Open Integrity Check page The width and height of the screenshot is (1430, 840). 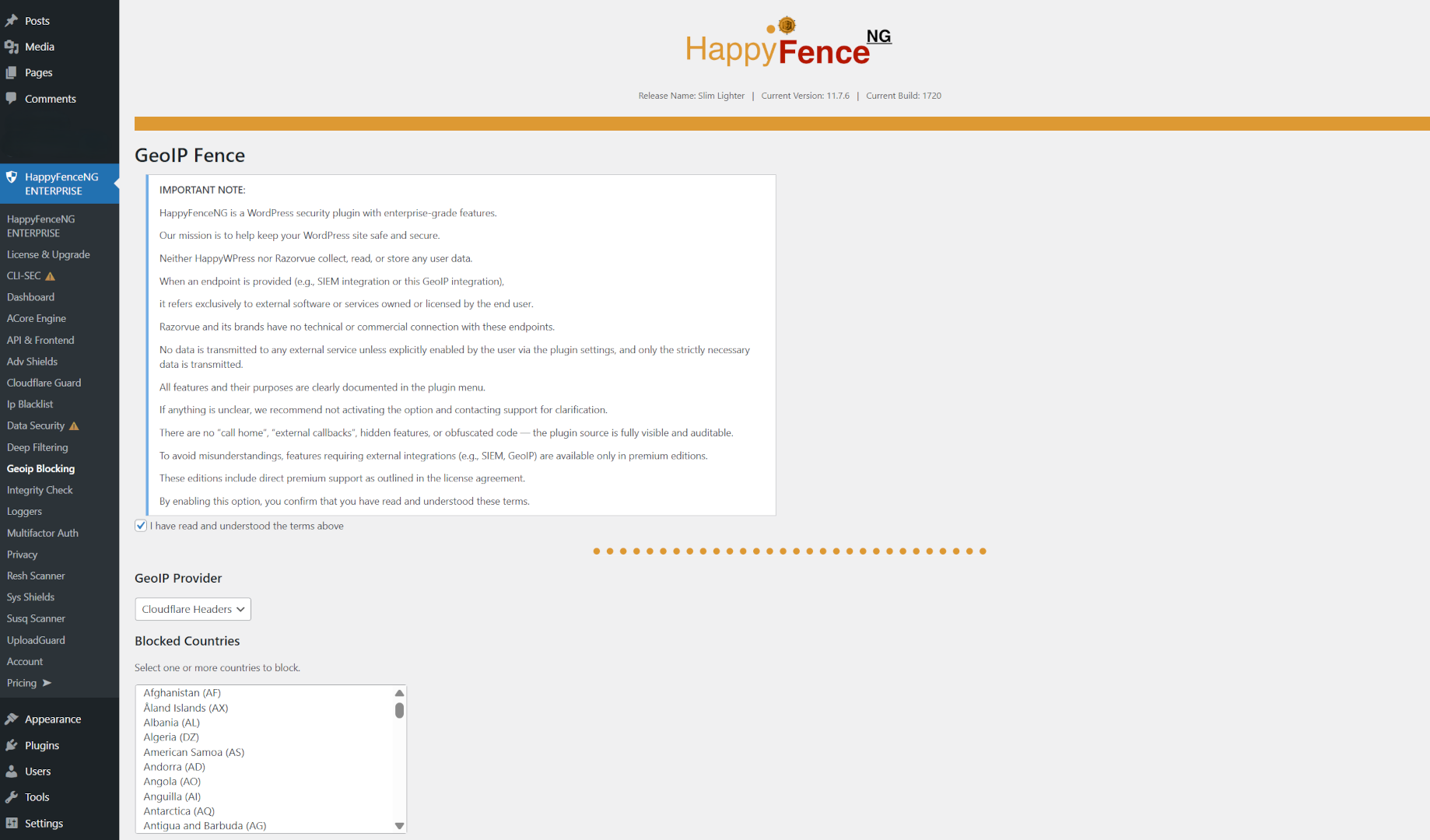40,490
